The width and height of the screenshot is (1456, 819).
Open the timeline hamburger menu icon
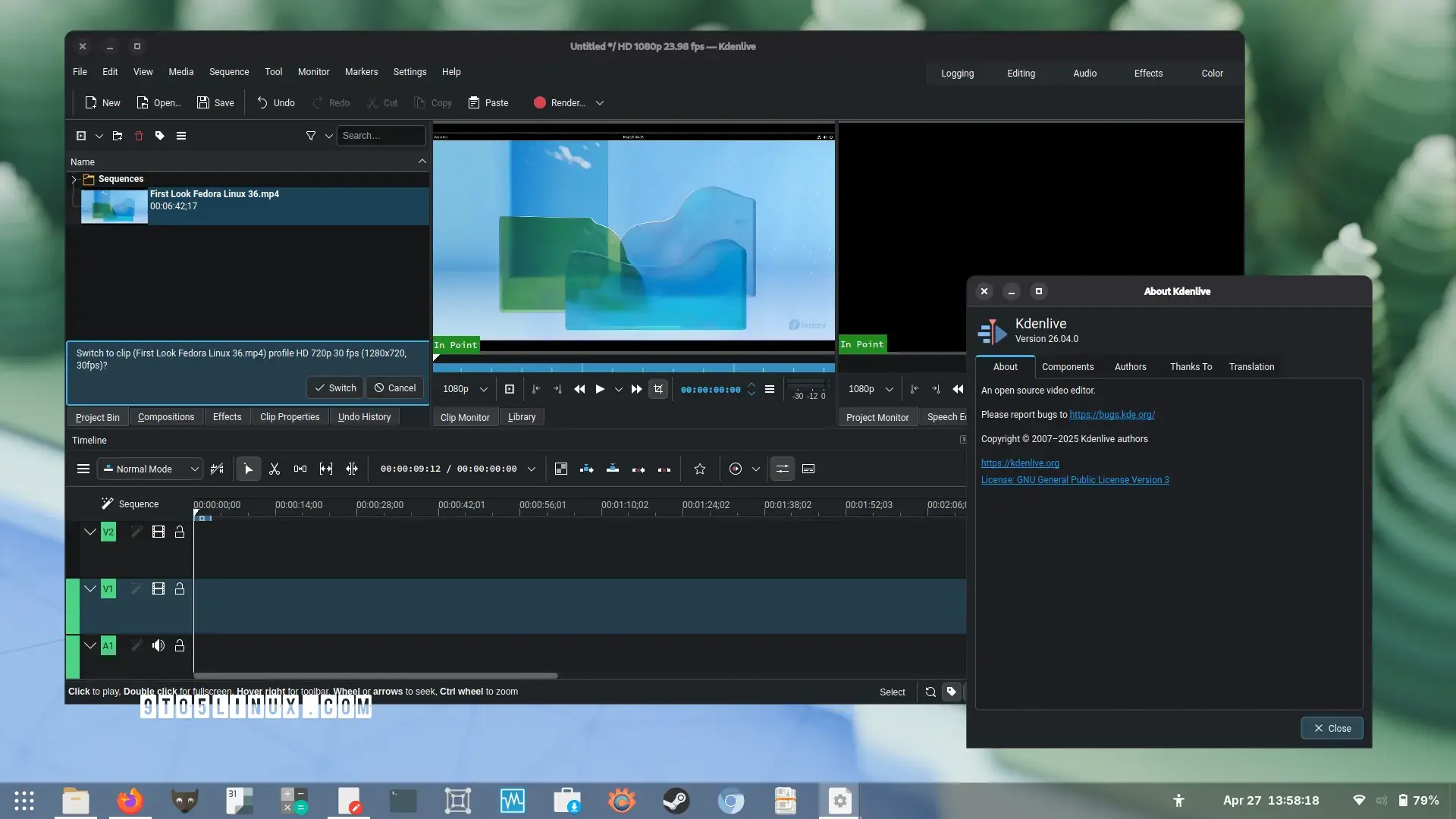coord(83,469)
